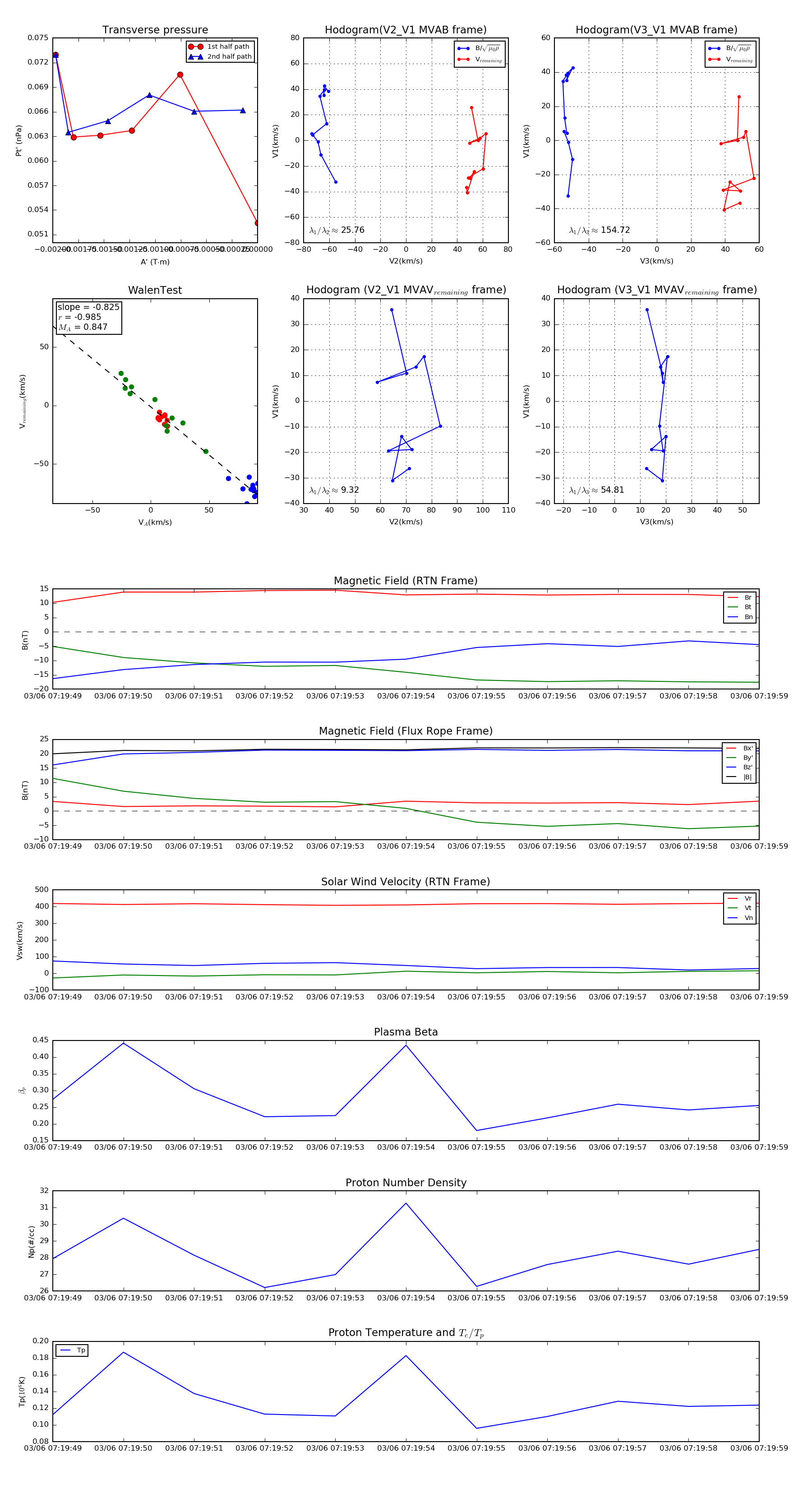The image size is (812, 1489).
Task: Click the eigenvalue ratio '25.76' annotation
Action: 337,230
